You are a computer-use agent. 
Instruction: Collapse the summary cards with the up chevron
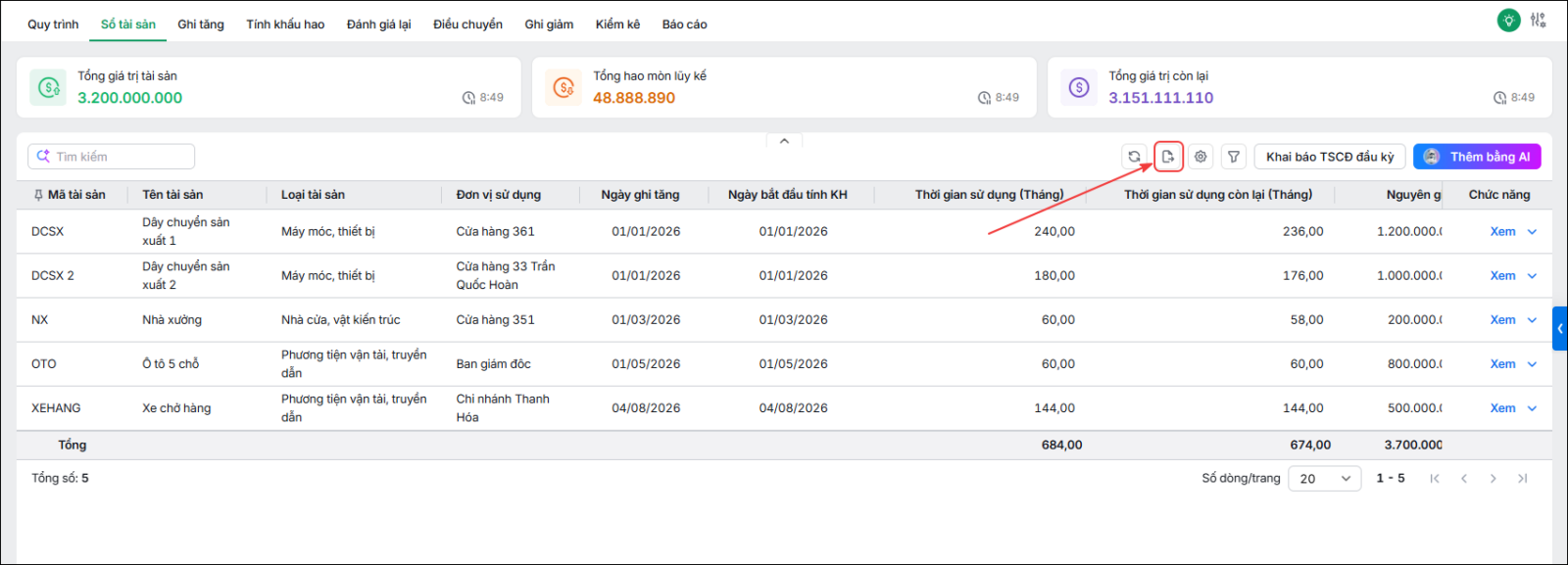coord(784,141)
